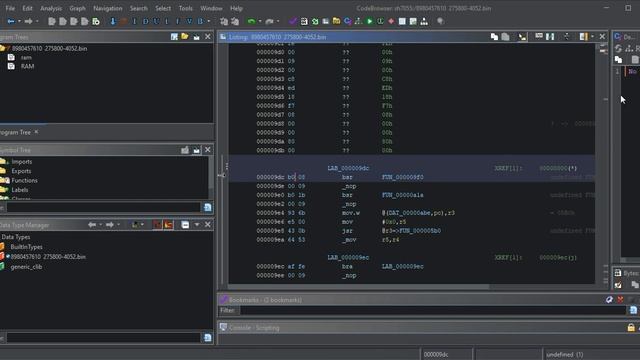The image size is (640, 360).
Task: Click the red diamond toolbar icon
Action: pyautogui.click(x=391, y=21)
